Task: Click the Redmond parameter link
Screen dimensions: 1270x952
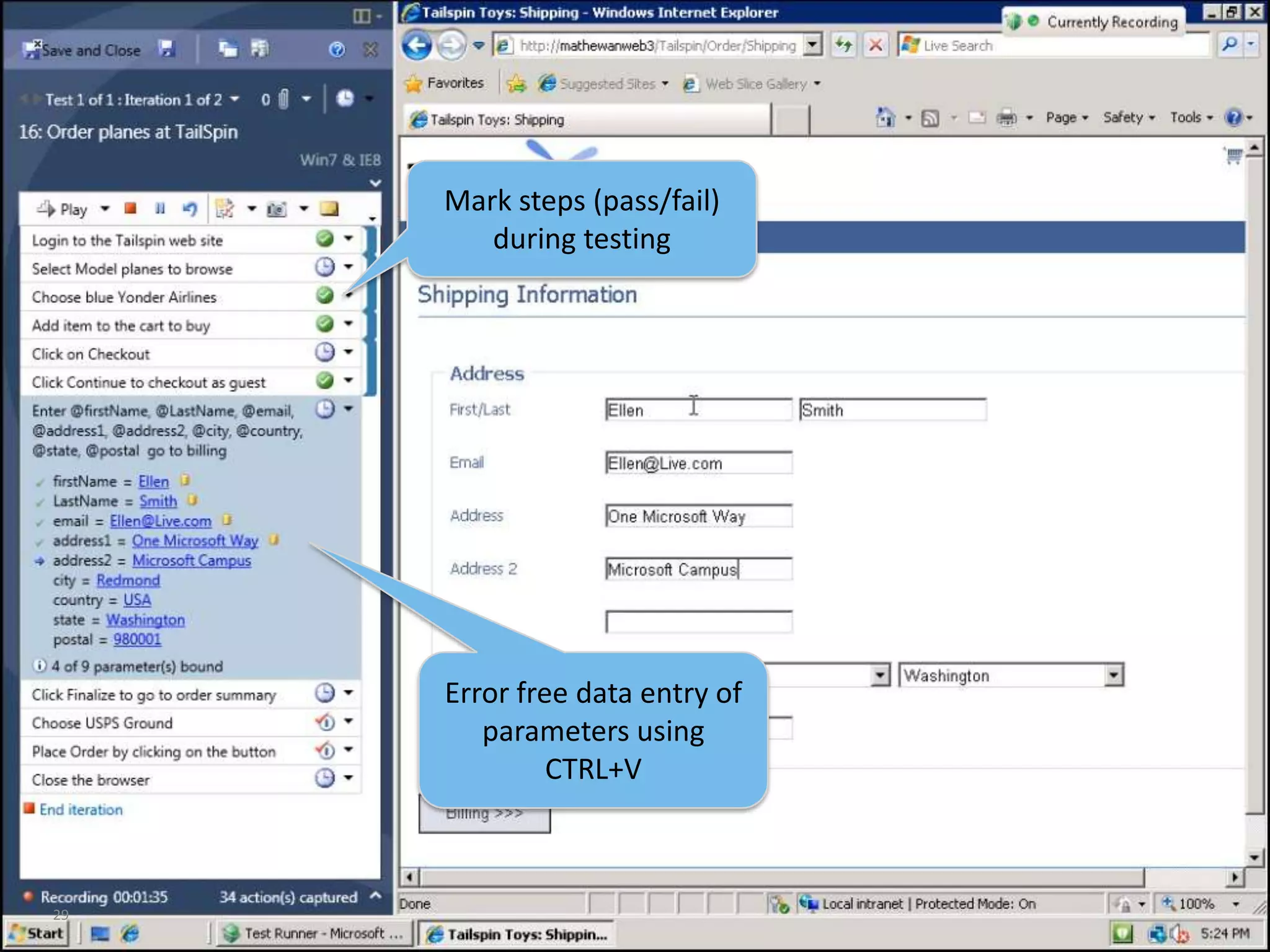Action: pyautogui.click(x=128, y=580)
